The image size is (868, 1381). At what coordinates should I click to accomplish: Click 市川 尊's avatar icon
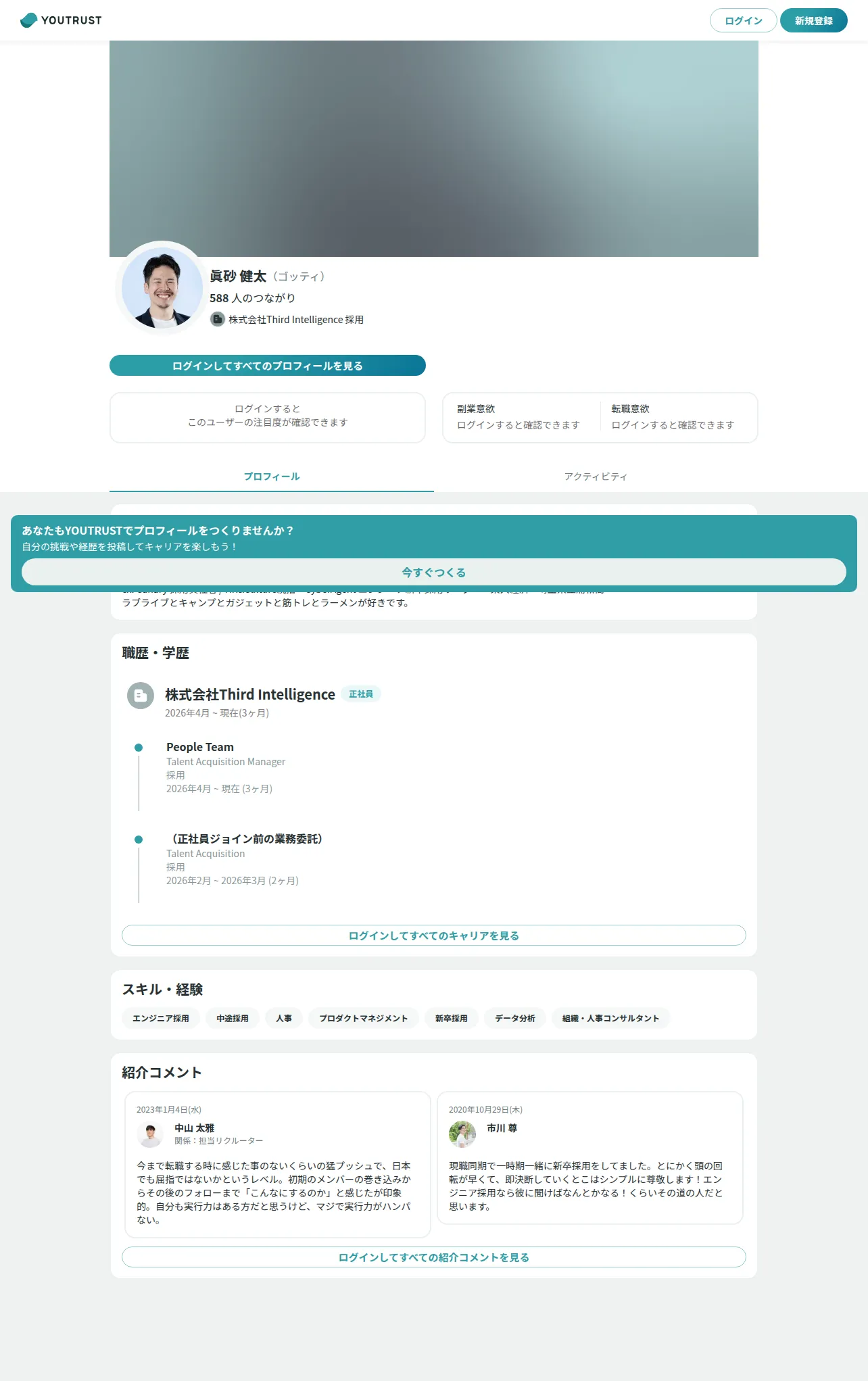point(462,1134)
